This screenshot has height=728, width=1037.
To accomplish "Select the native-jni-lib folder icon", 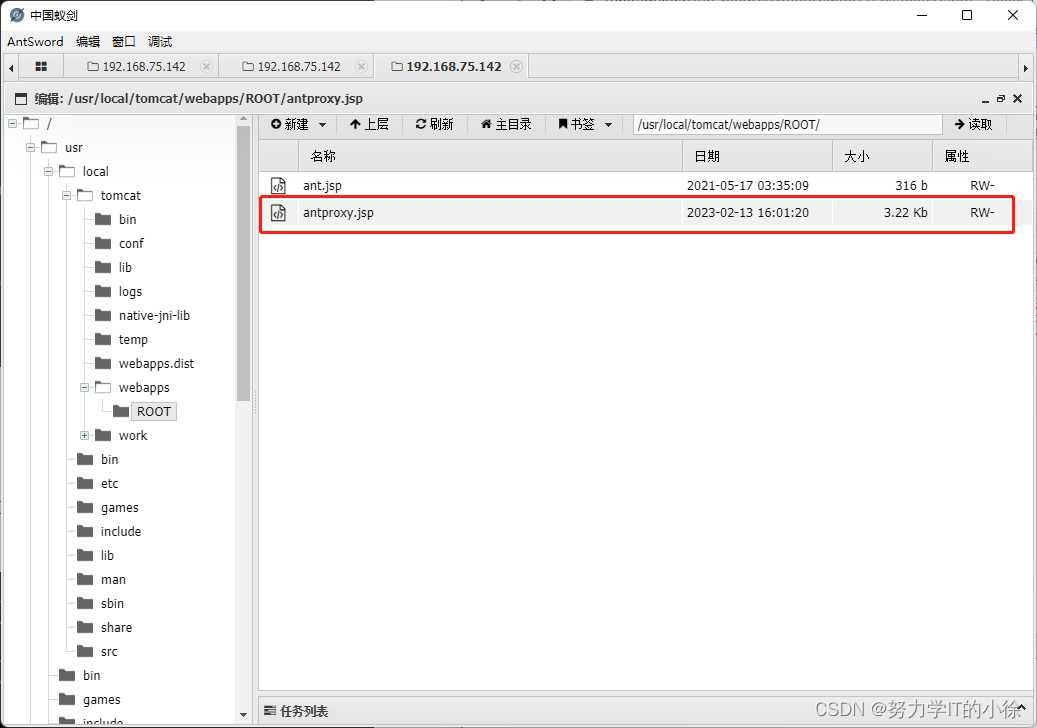I will [103, 315].
